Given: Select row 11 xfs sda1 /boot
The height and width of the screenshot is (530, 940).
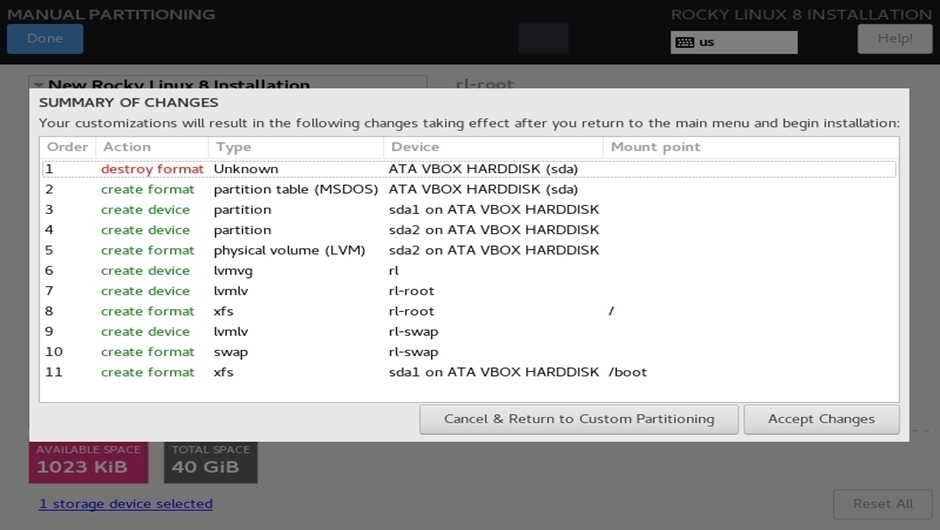Looking at the screenshot, I should click(469, 372).
